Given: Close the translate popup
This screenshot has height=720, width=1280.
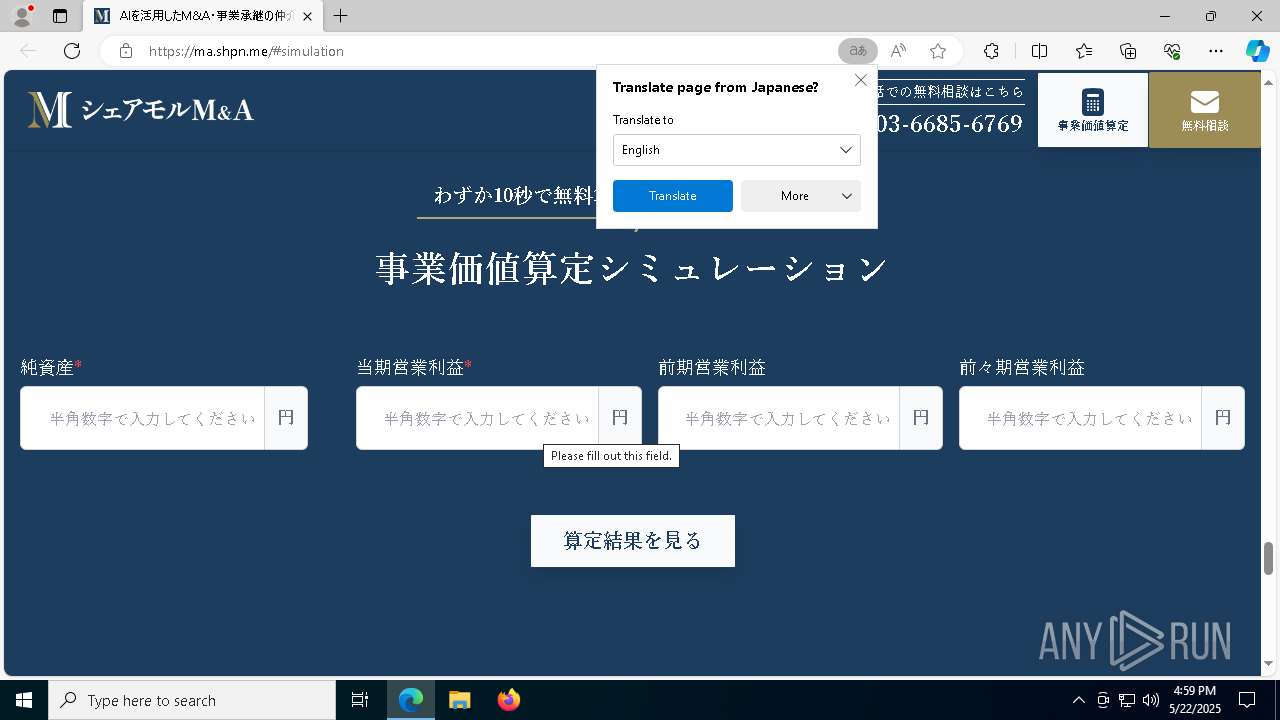Looking at the screenshot, I should (860, 80).
